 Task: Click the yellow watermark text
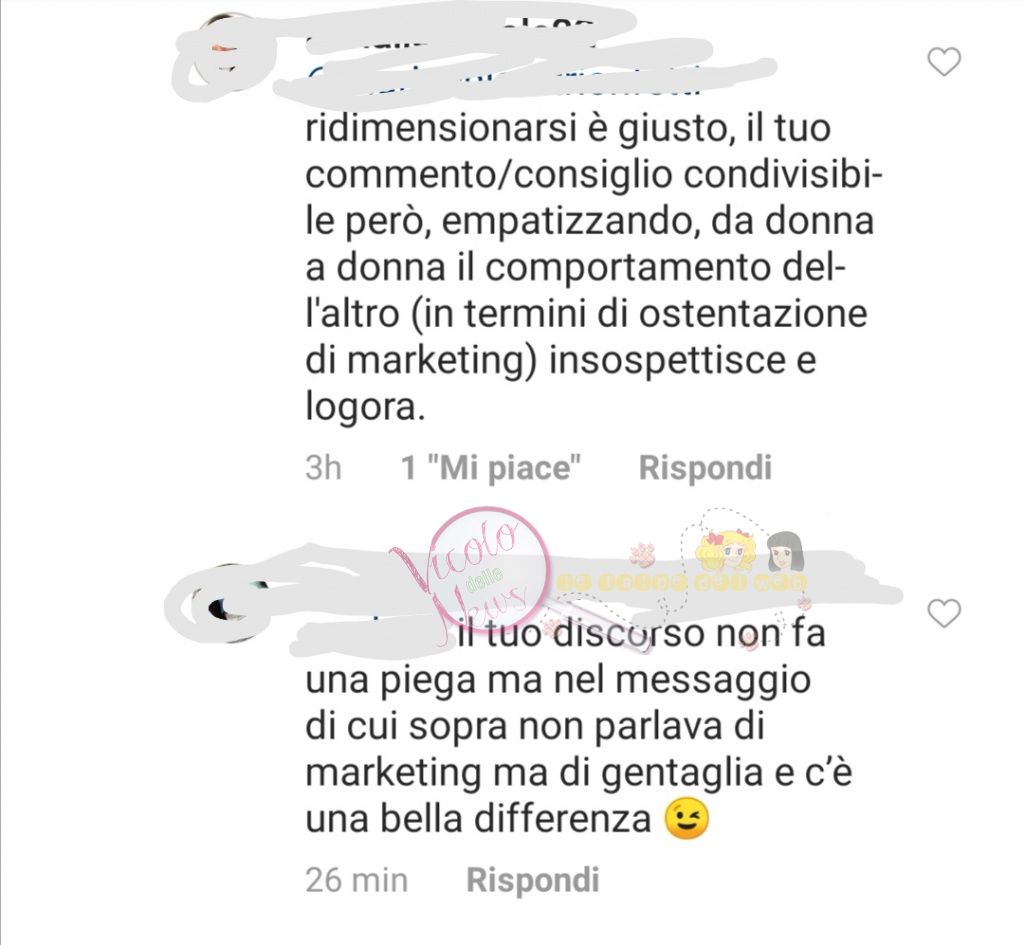681,583
